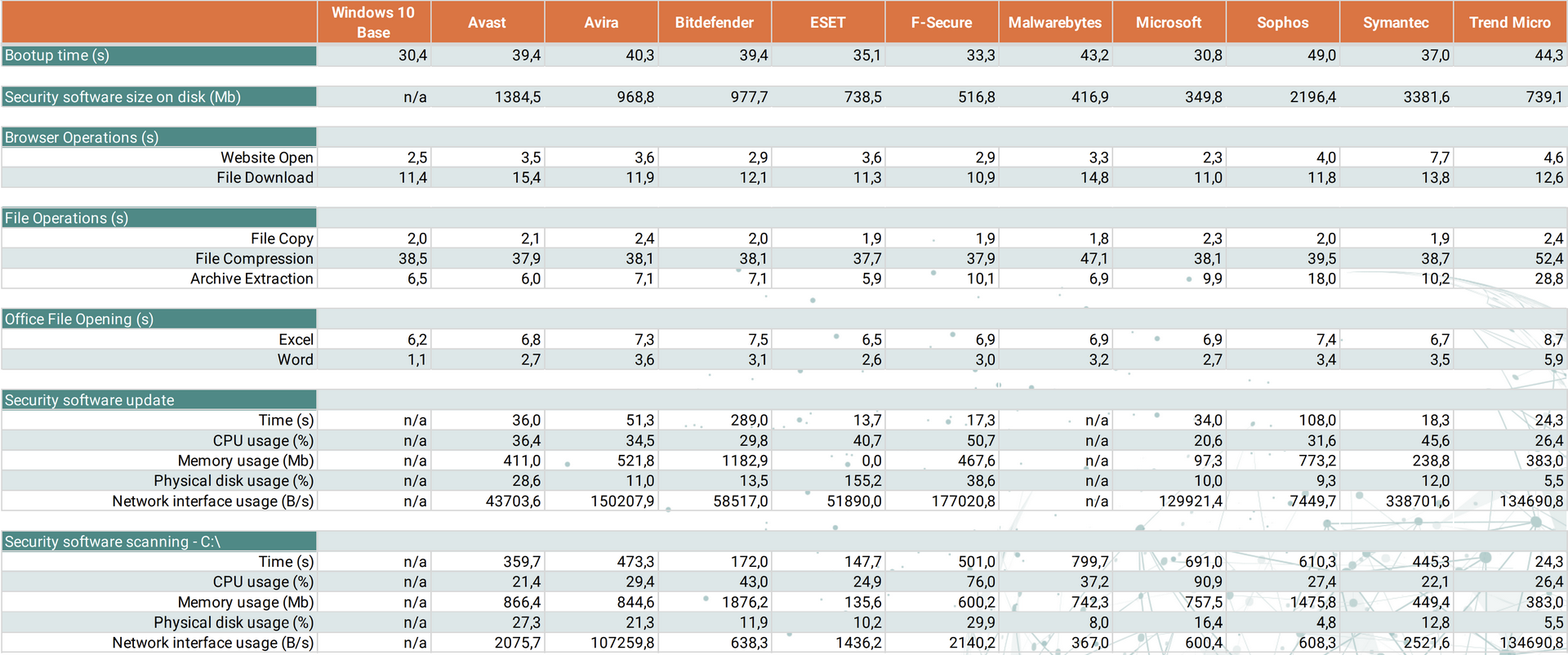
Task: Select the File Operations (s) section header
Action: [x=159, y=218]
